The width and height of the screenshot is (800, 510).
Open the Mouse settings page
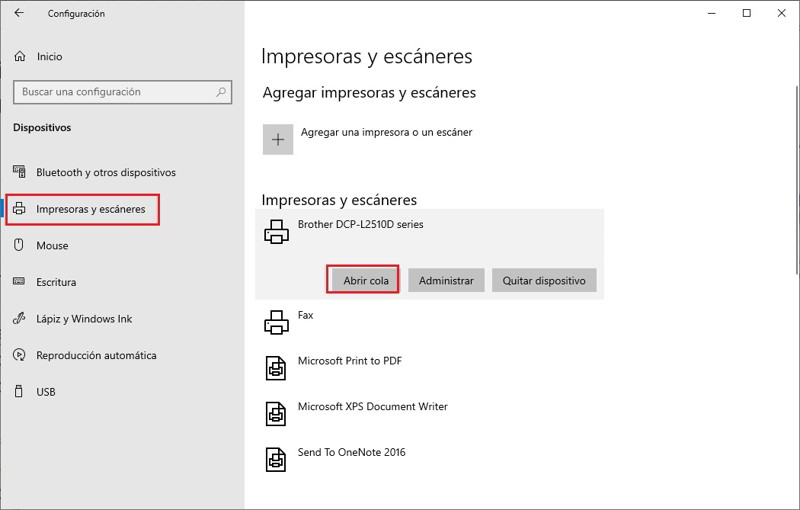pyautogui.click(x=52, y=246)
